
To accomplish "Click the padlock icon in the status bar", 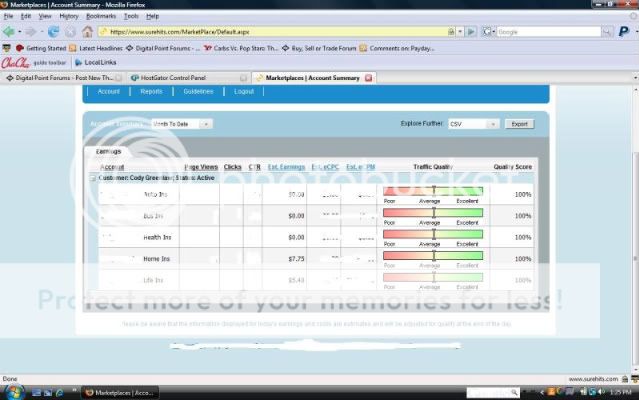I will 625,379.
